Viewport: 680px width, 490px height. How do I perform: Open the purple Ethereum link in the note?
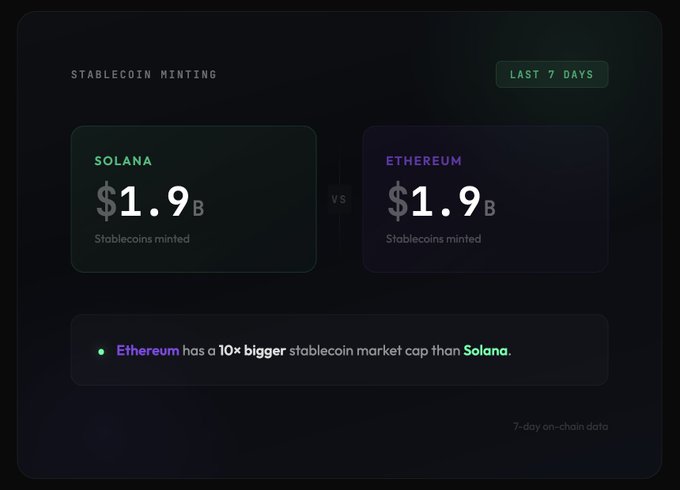pyautogui.click(x=148, y=351)
